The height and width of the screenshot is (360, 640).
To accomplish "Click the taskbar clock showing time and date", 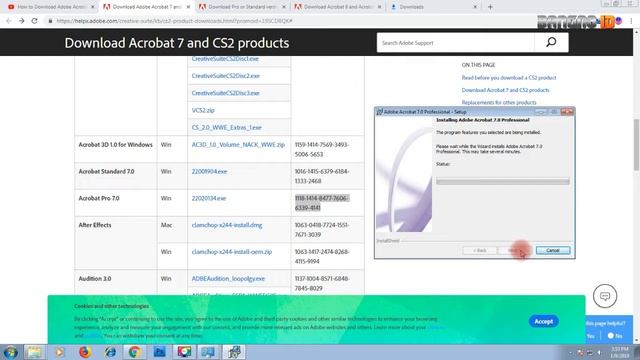I will pyautogui.click(x=620, y=352).
